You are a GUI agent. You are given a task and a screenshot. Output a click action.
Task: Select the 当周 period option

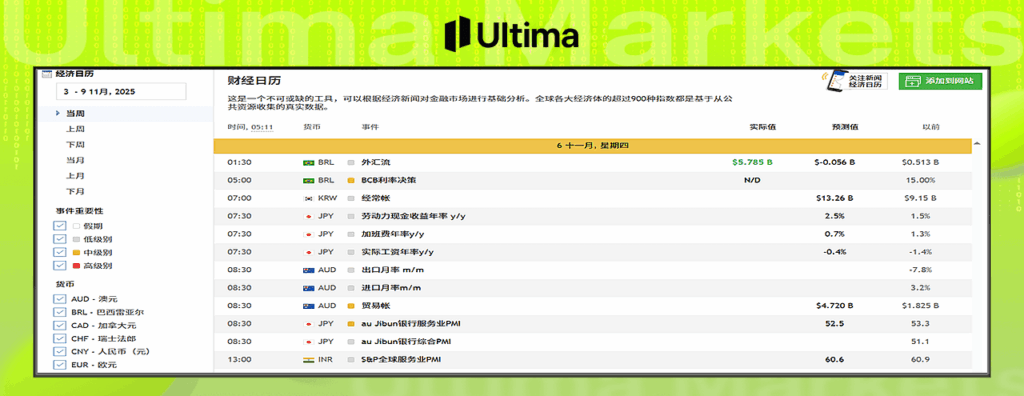(75, 114)
